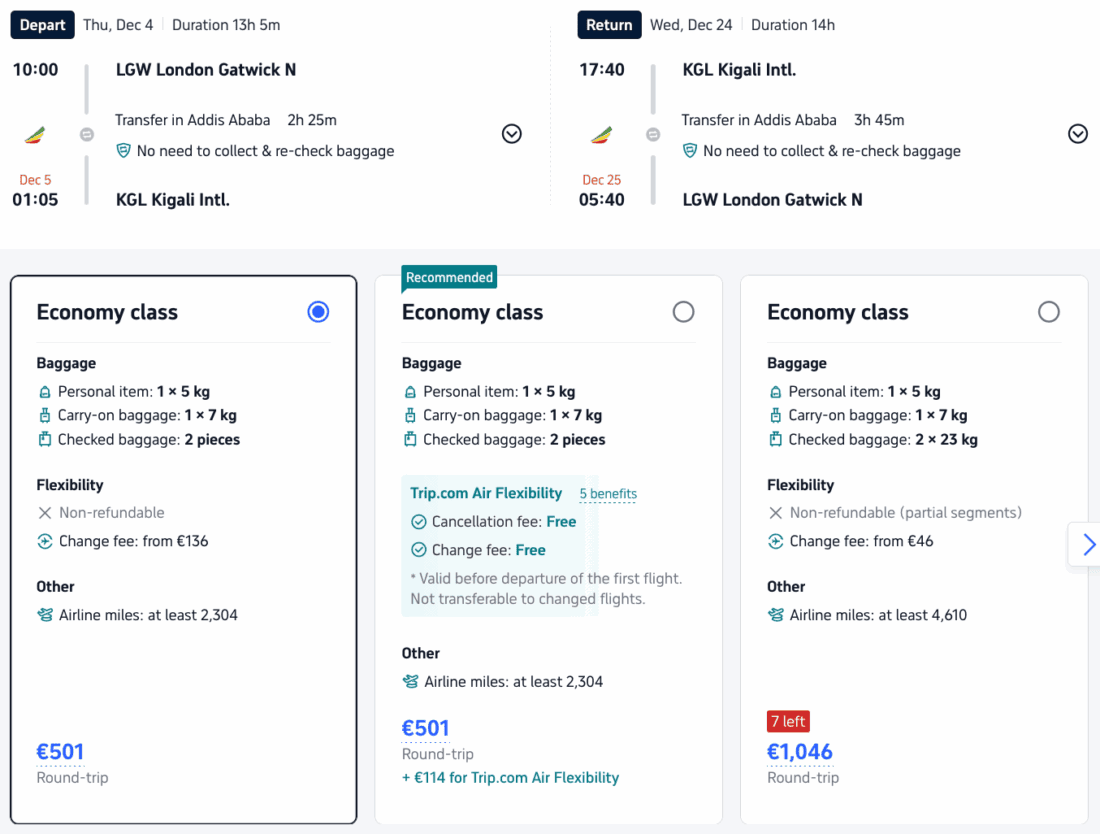Click change fee icon beside €136

pos(45,541)
